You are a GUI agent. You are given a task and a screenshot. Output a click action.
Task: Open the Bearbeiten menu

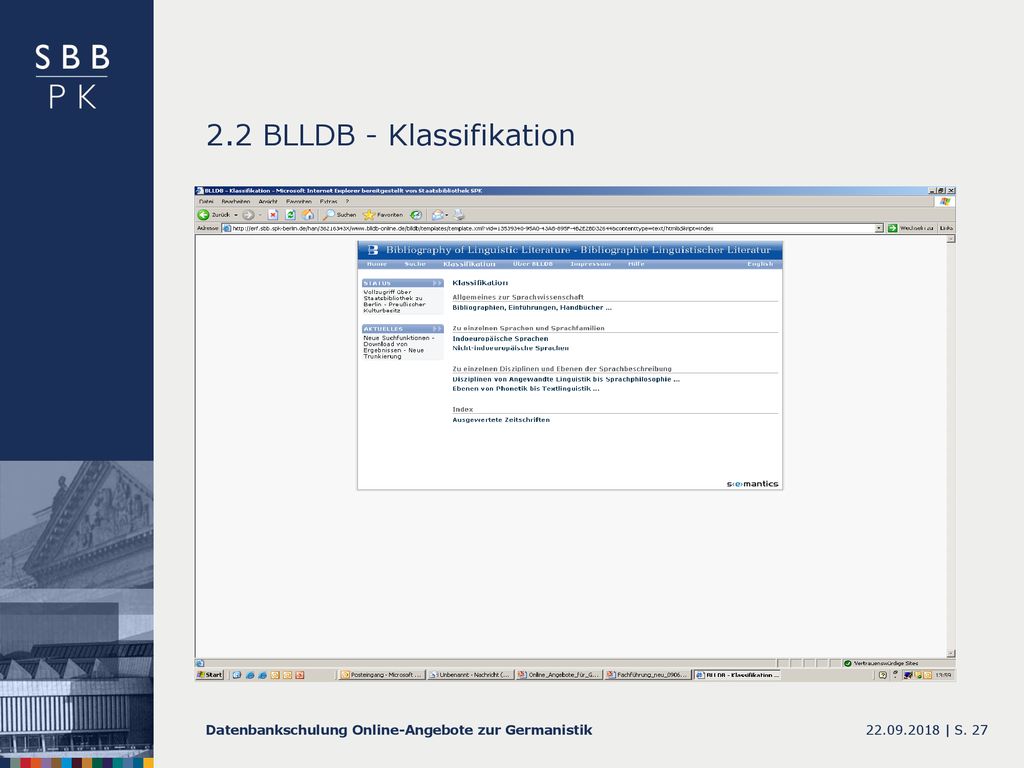[236, 202]
